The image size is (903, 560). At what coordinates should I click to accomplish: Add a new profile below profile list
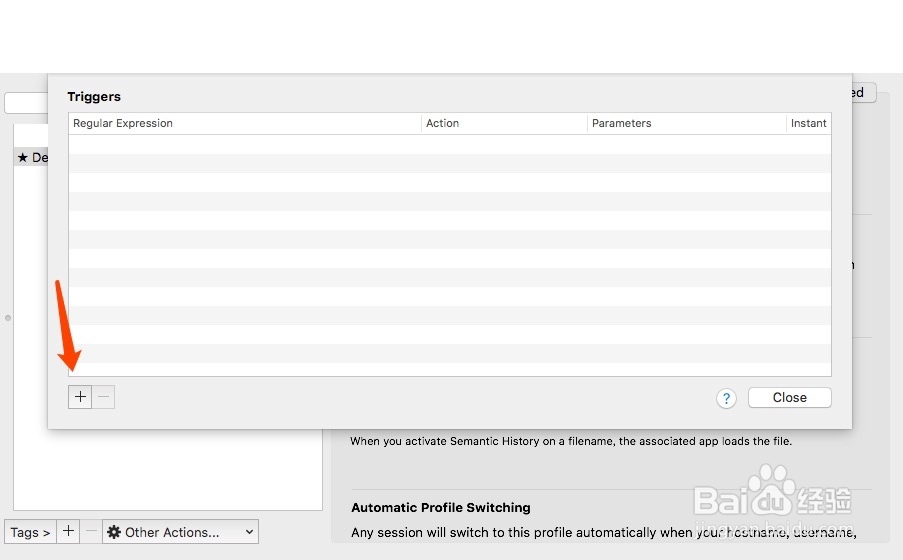68,532
